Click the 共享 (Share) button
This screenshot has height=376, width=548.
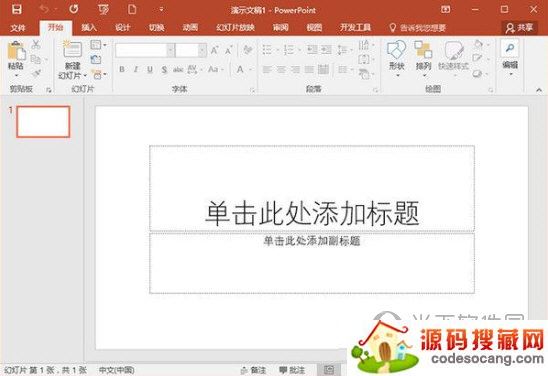tap(520, 28)
